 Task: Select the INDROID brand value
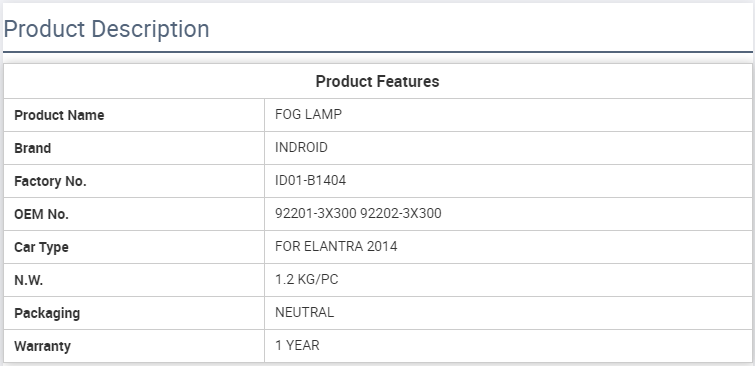(301, 147)
